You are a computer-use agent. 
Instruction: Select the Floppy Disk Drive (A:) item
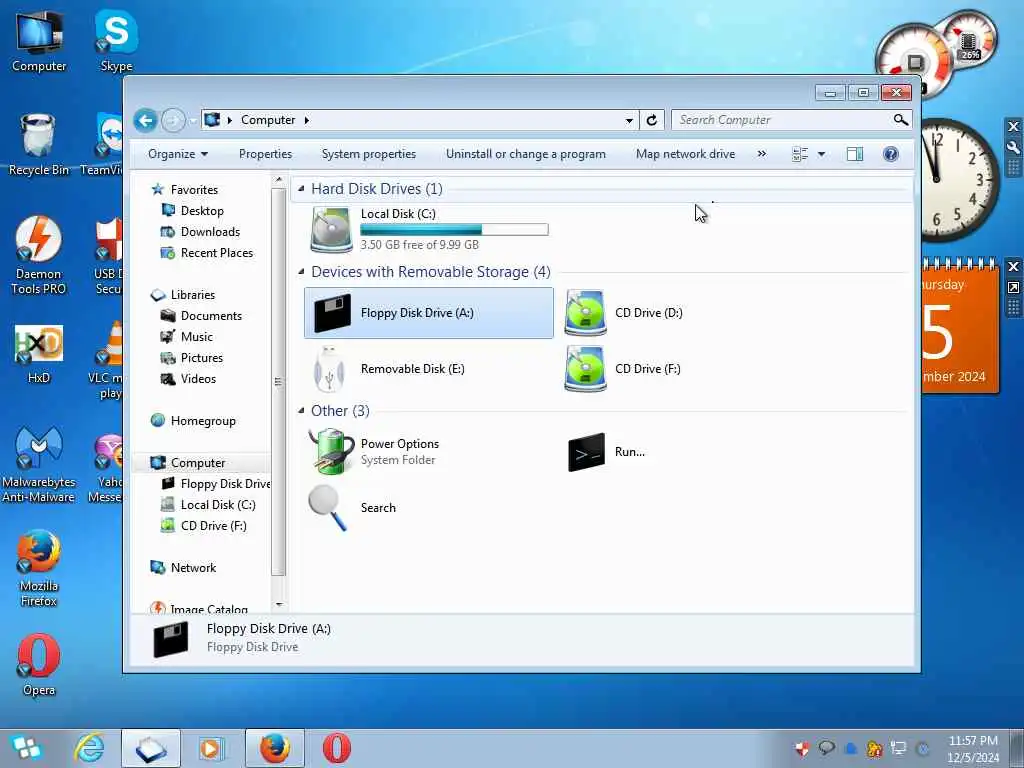(429, 313)
